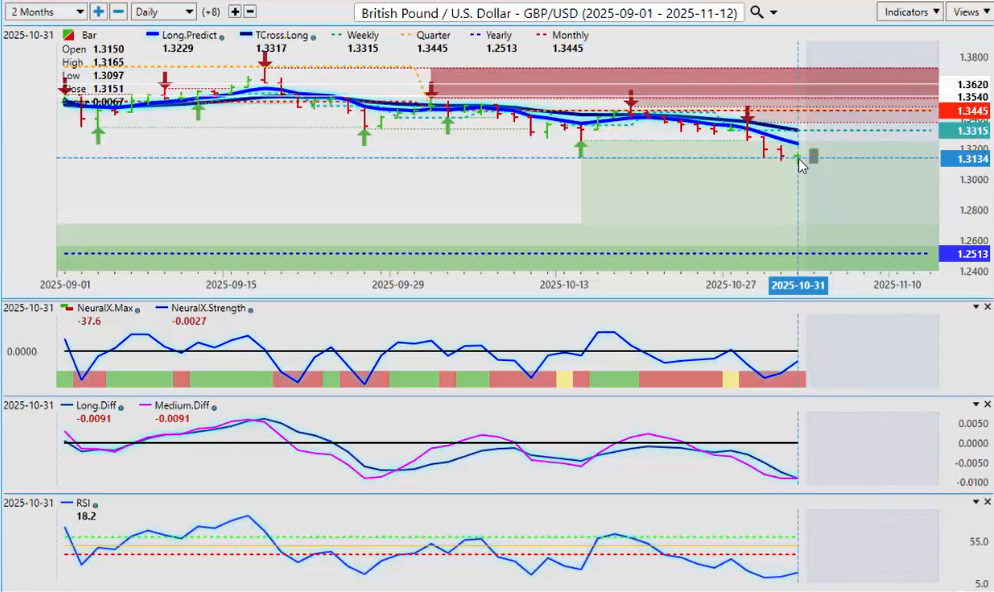Screen dimensions: 994x592
Task: Click the blue minus zoom-out time range button
Action: [x=118, y=12]
